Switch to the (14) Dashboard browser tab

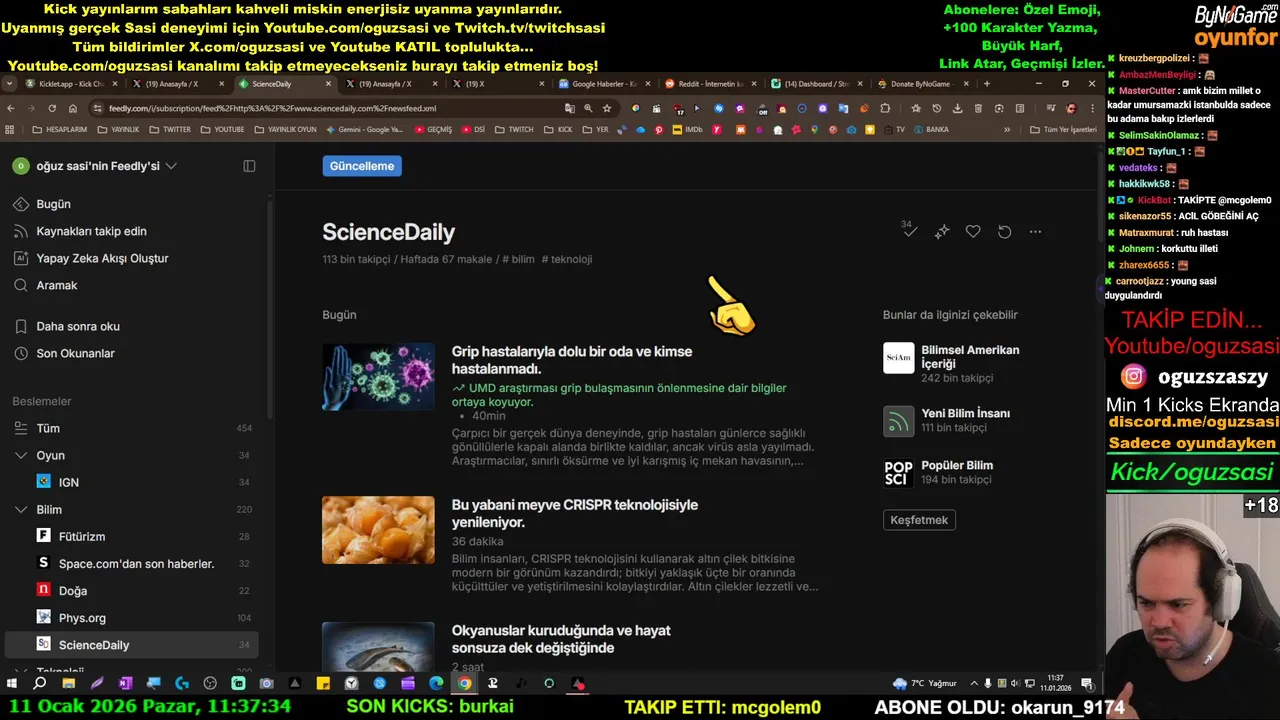tap(815, 84)
